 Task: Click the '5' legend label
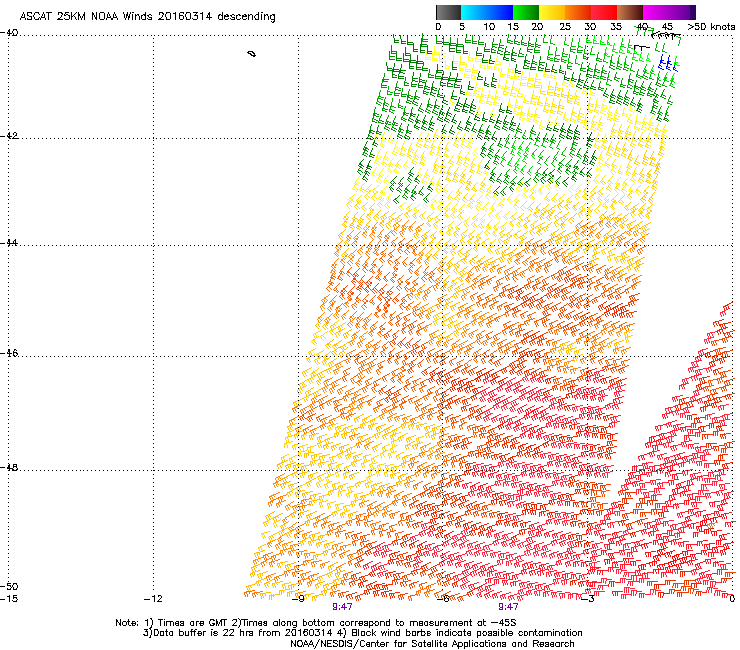[x=462, y=27]
